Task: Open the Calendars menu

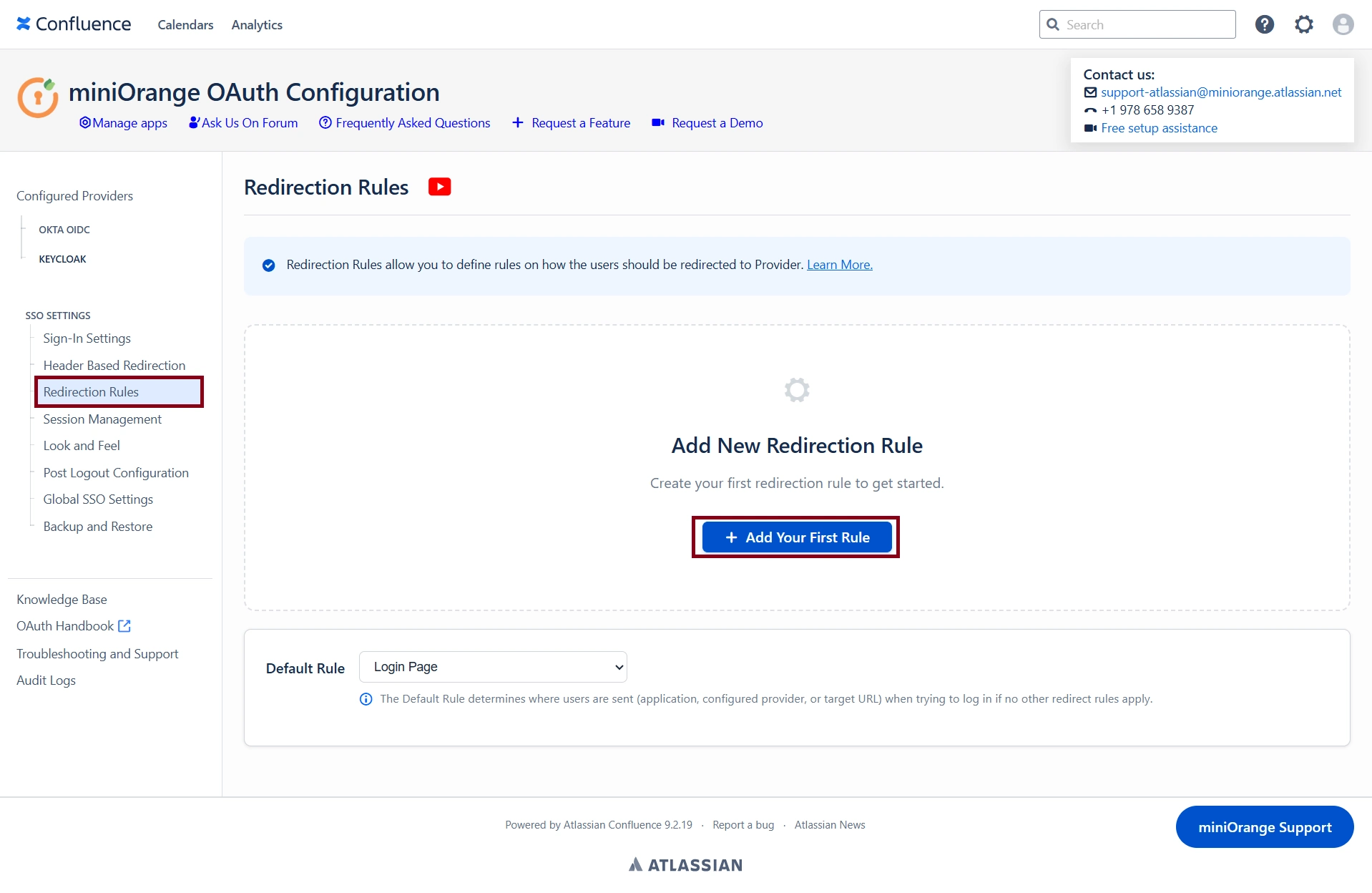Action: click(x=185, y=24)
